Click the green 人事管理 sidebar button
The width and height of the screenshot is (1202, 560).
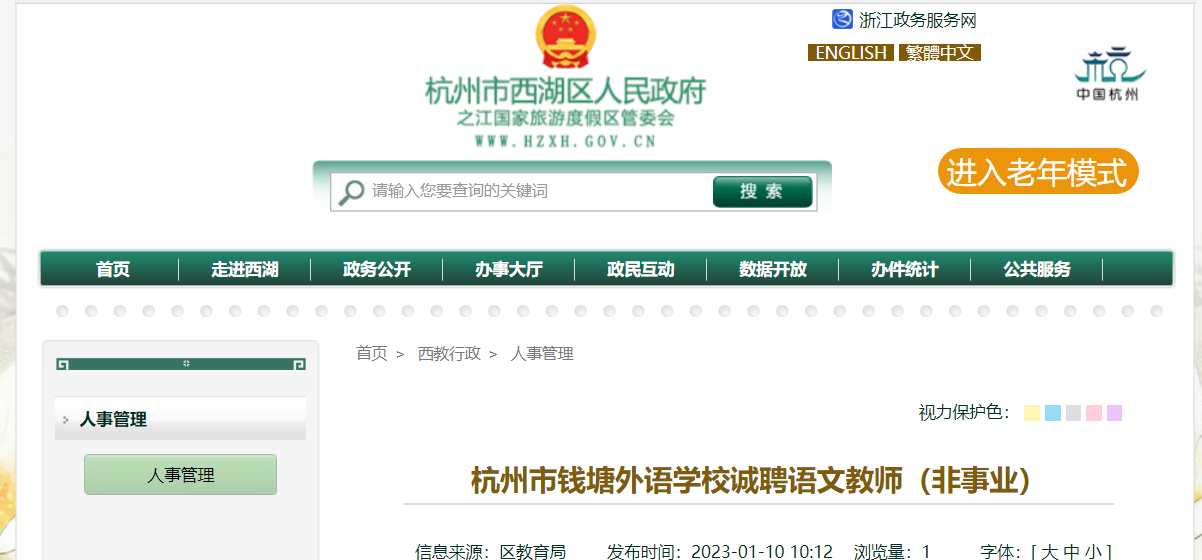point(180,475)
